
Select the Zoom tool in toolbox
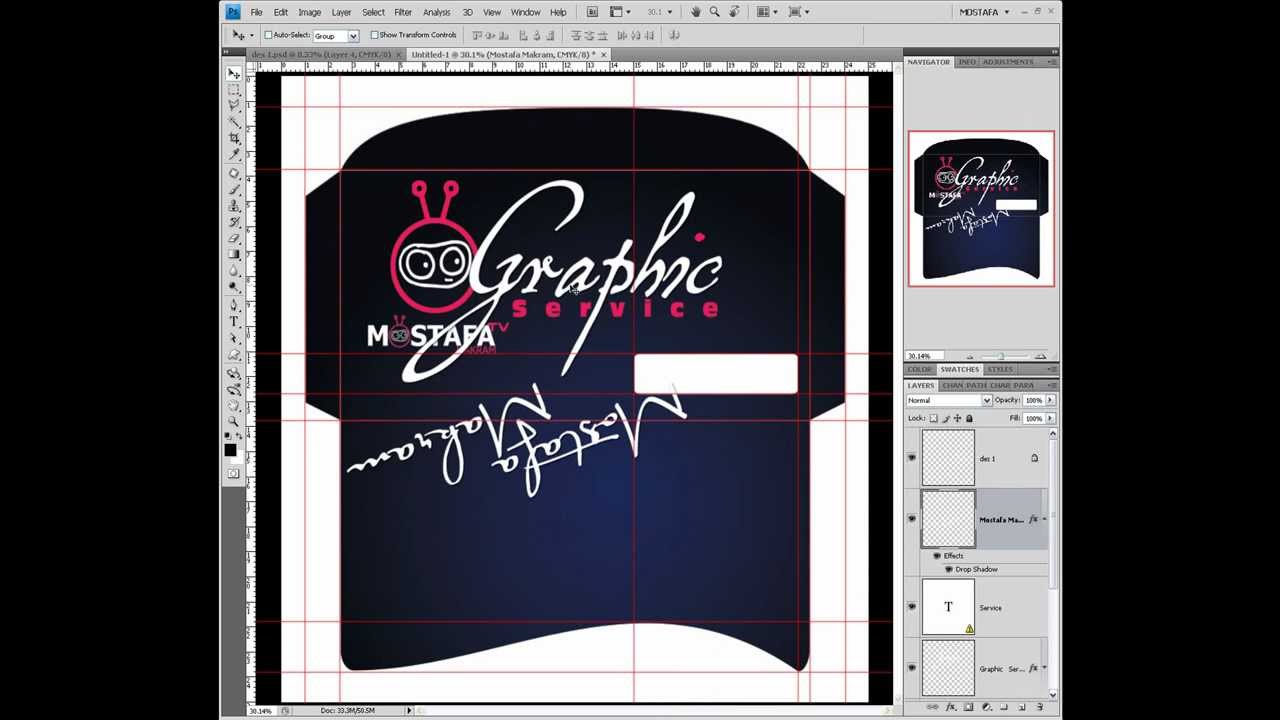point(234,423)
